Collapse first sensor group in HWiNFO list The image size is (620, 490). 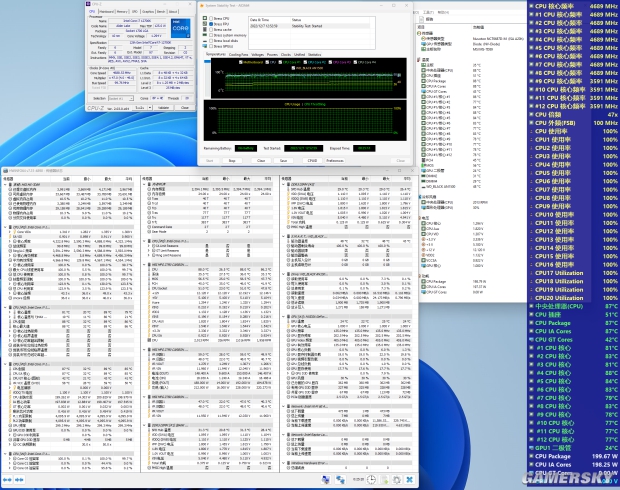(x=5, y=185)
